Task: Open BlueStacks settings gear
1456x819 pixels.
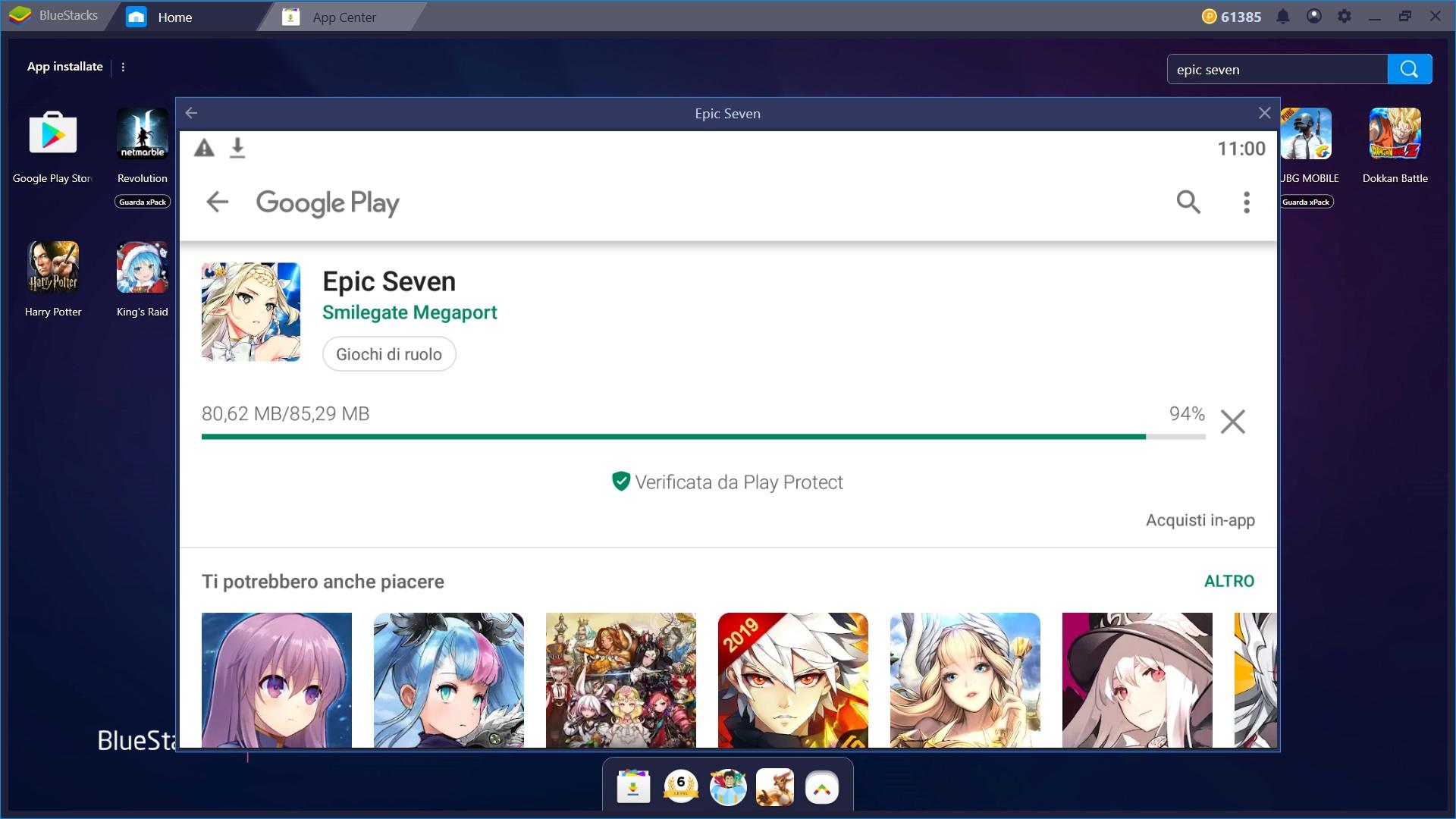Action: pyautogui.click(x=1345, y=16)
